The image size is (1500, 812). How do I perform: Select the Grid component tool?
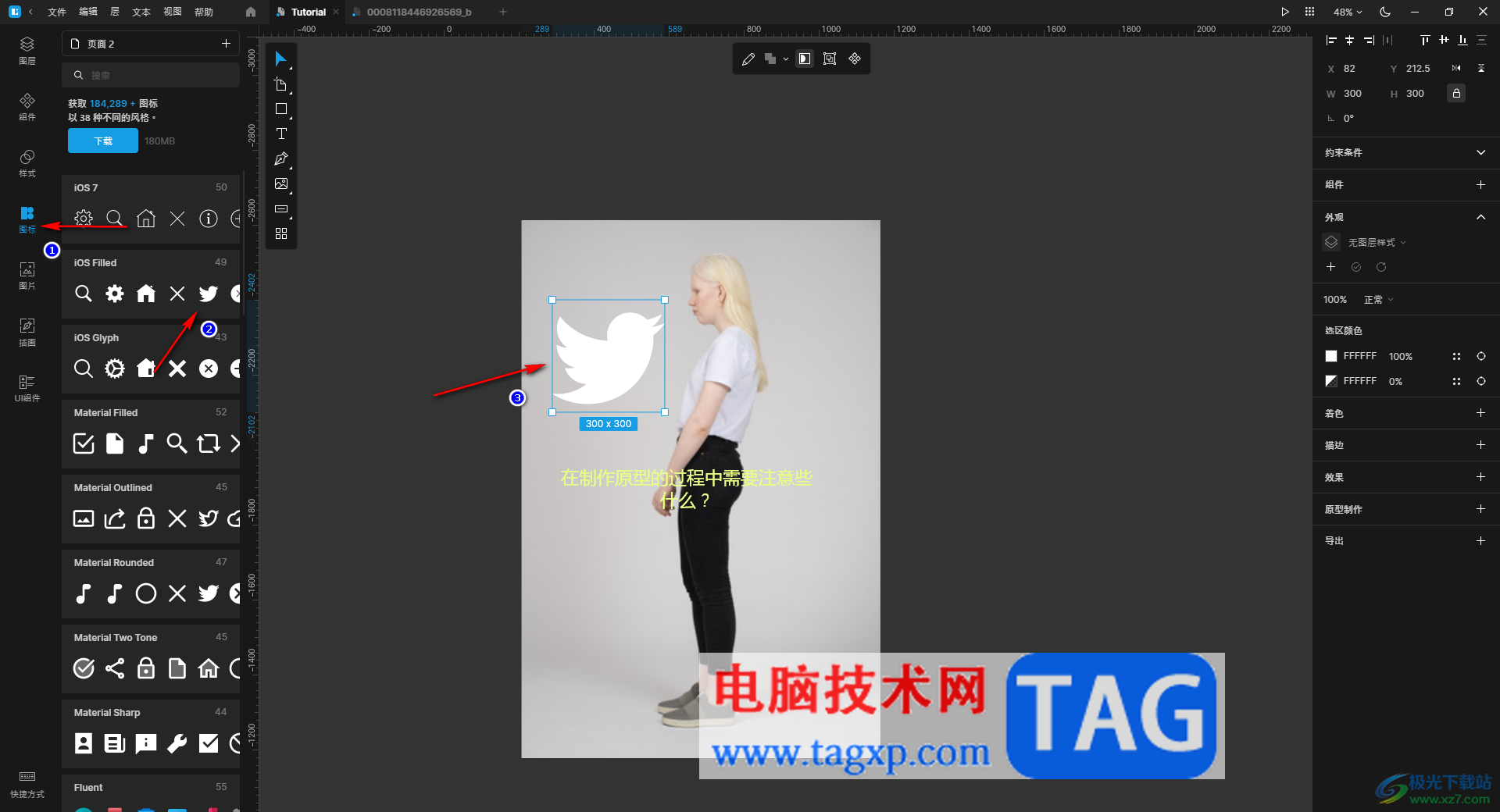281,233
